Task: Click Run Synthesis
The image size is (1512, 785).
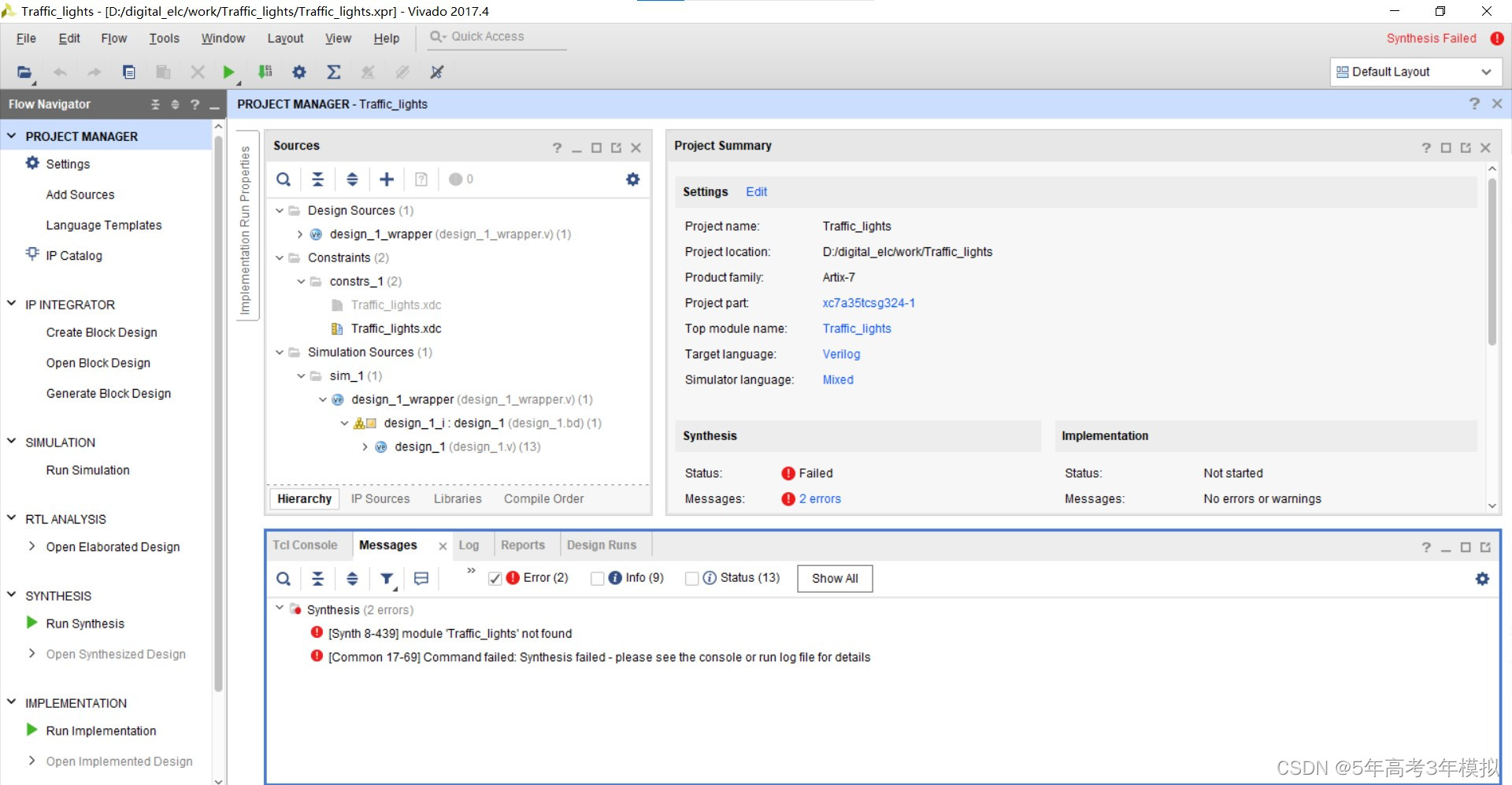Action: click(85, 624)
